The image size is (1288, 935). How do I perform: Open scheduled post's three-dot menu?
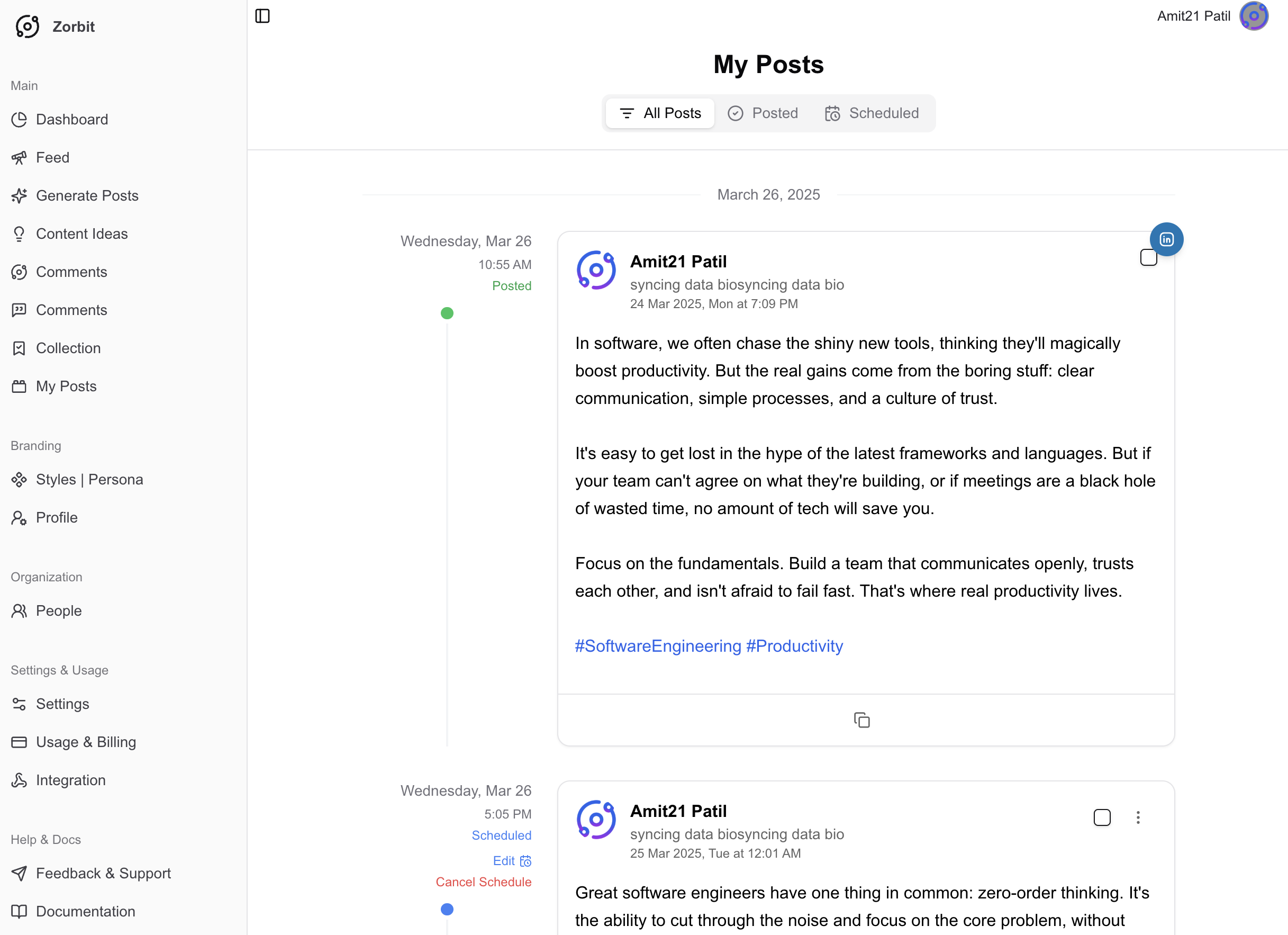pos(1138,817)
